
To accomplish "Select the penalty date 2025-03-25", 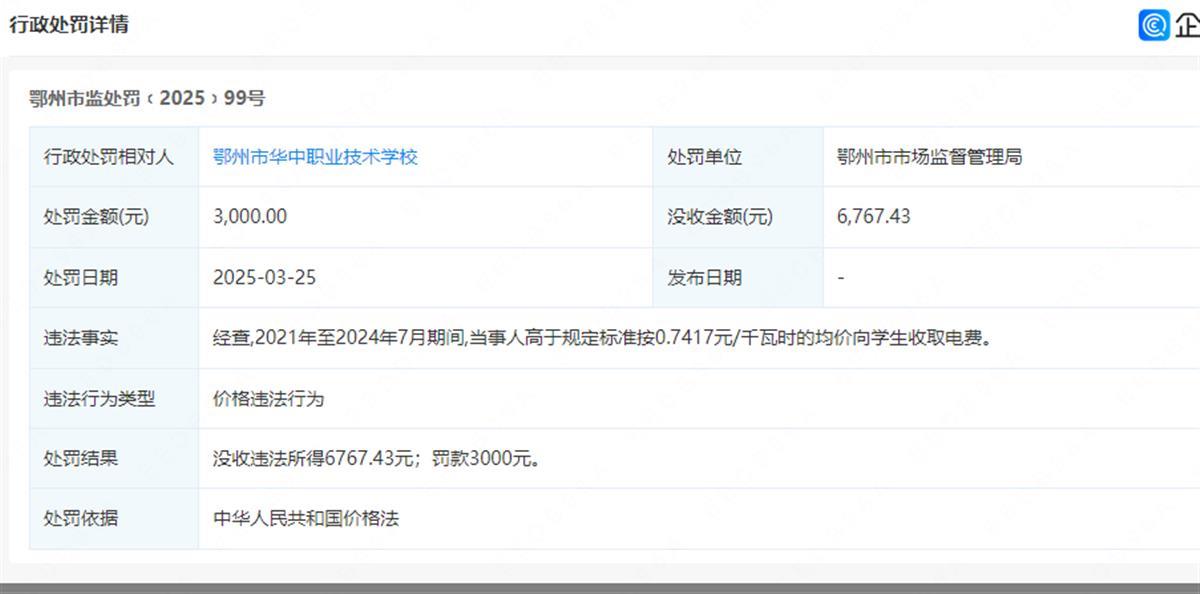I will [x=264, y=278].
